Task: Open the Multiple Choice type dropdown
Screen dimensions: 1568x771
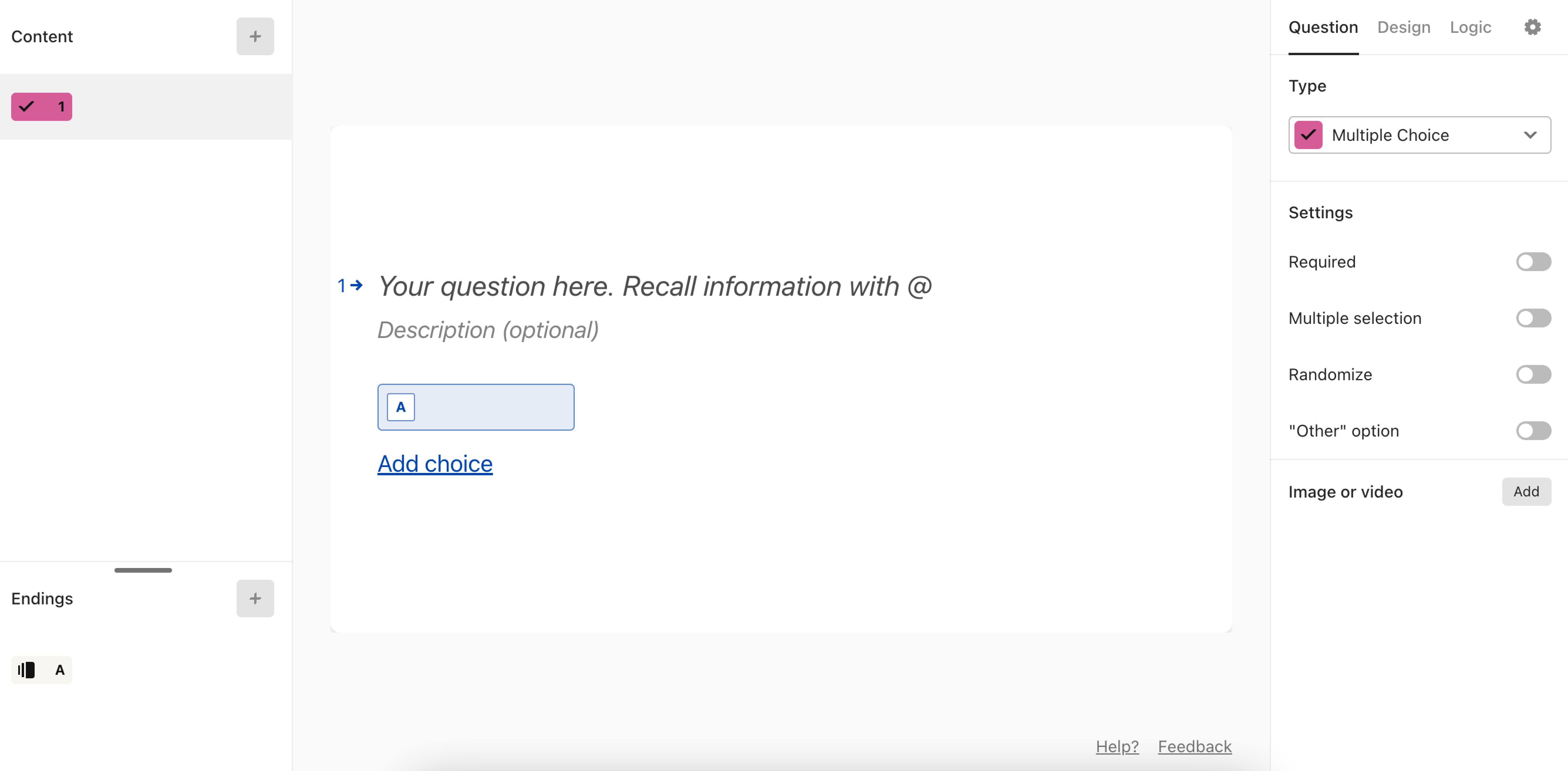Action: [x=1419, y=135]
